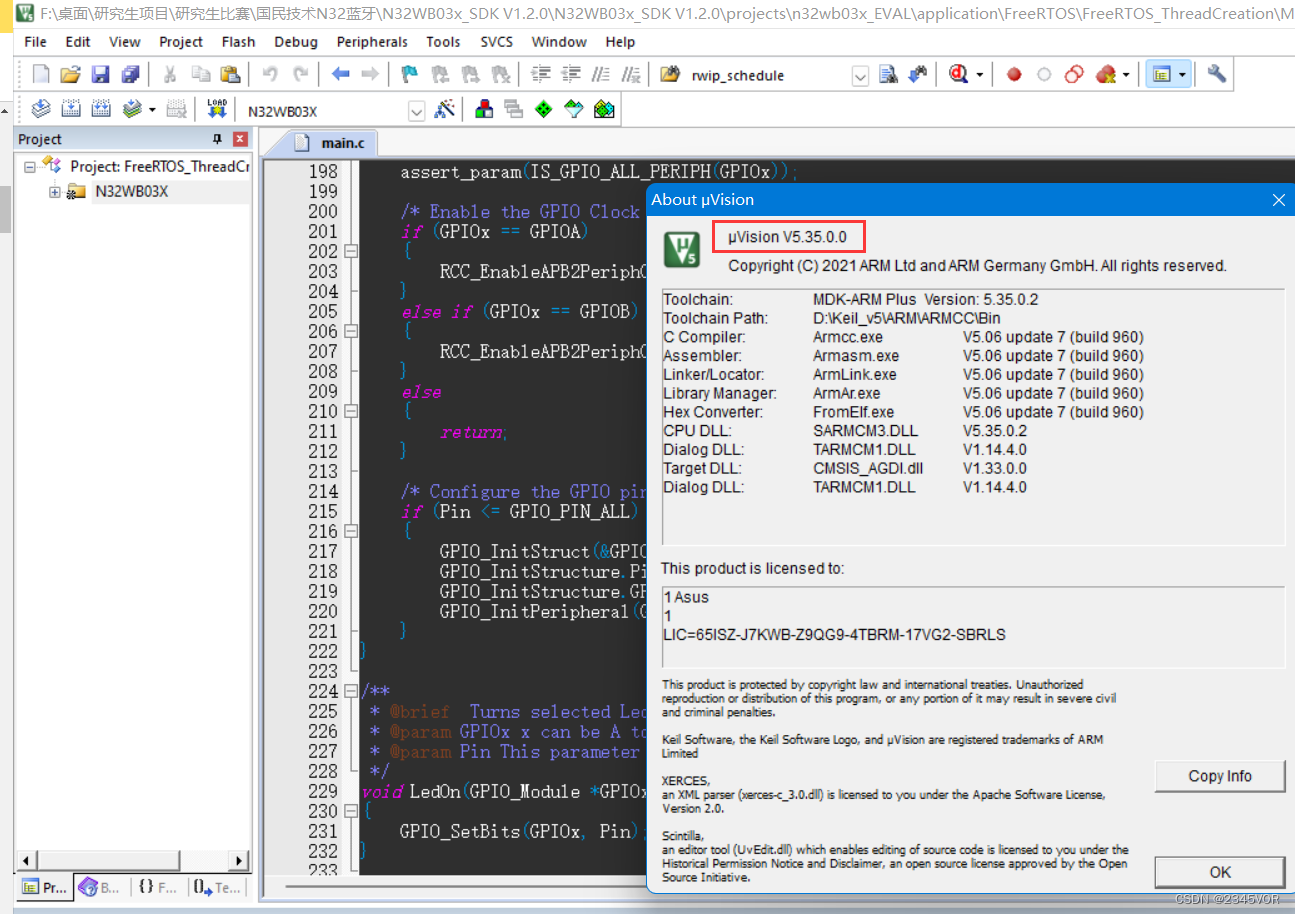Unindent the selected text lines
This screenshot has height=914, width=1295.
(571, 75)
